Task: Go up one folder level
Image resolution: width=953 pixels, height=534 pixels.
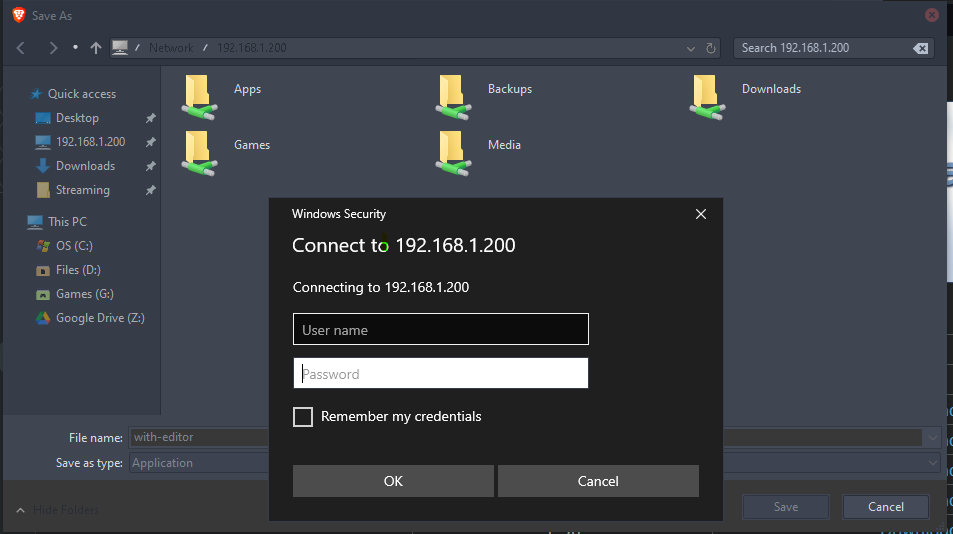Action: coord(95,48)
